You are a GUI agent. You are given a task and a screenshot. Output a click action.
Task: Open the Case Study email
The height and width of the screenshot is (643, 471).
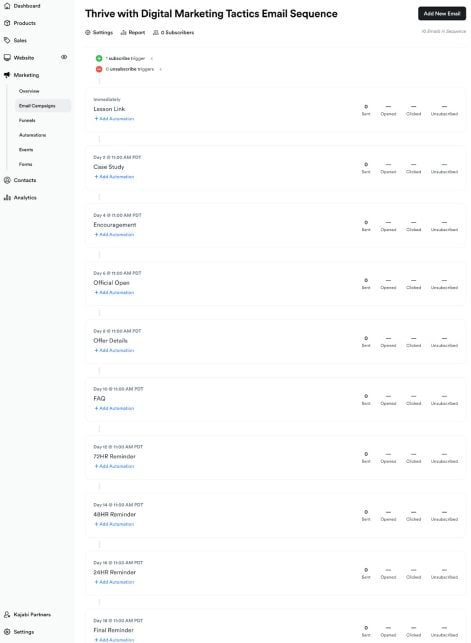point(109,167)
